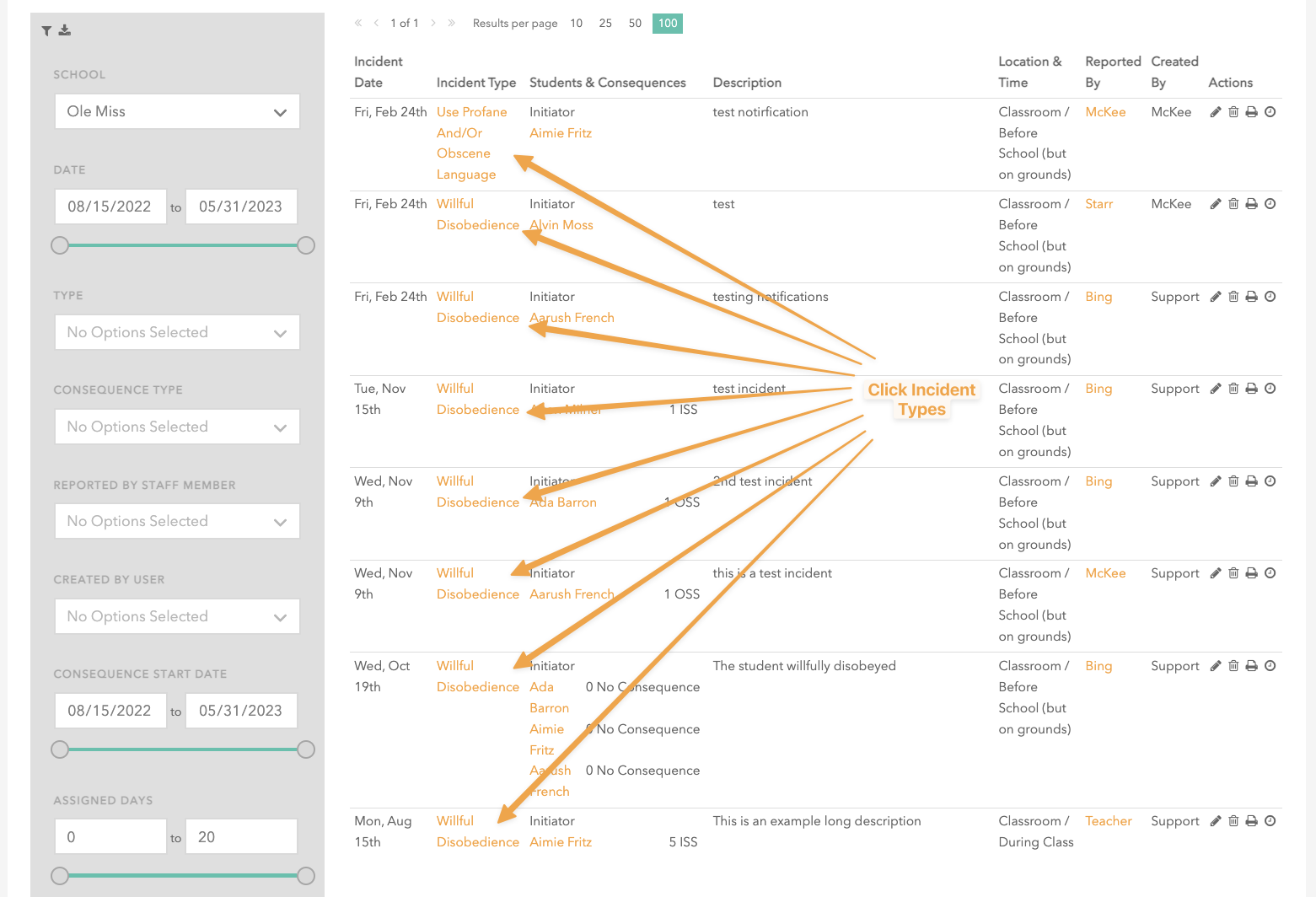1316x897 pixels.
Task: Edit the profane language incident with pencil
Action: click(1215, 112)
